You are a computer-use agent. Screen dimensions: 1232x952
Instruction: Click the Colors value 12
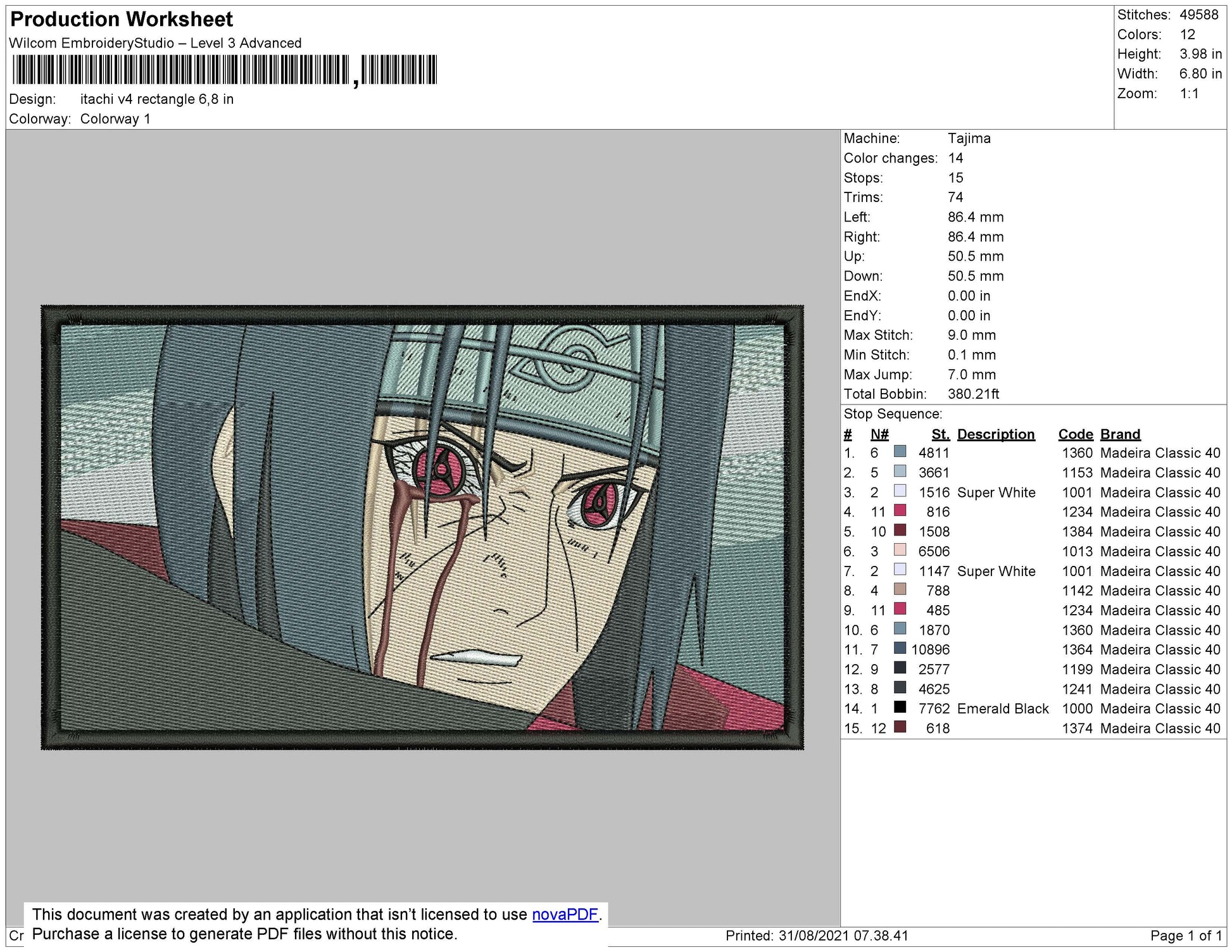[1187, 35]
